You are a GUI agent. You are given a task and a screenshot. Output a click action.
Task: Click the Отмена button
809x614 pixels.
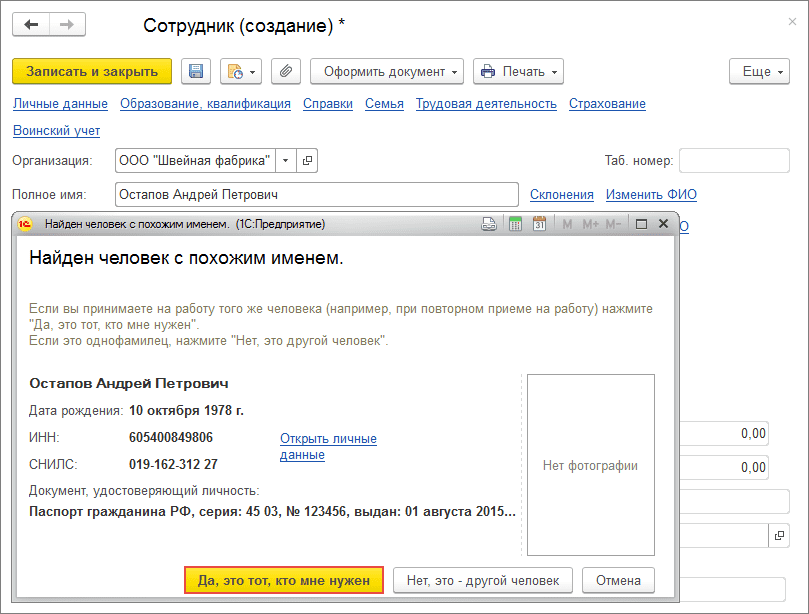618,580
